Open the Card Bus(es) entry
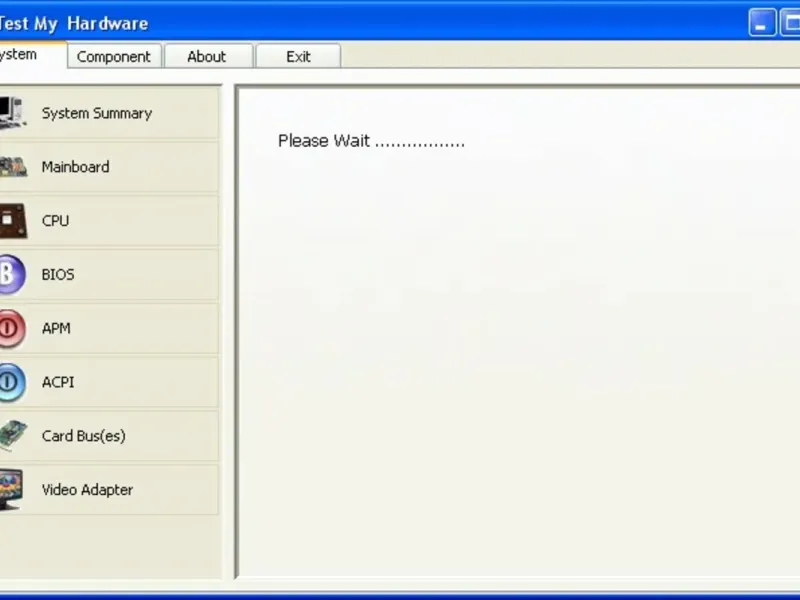Screen dimensions: 800x600 pos(109,436)
